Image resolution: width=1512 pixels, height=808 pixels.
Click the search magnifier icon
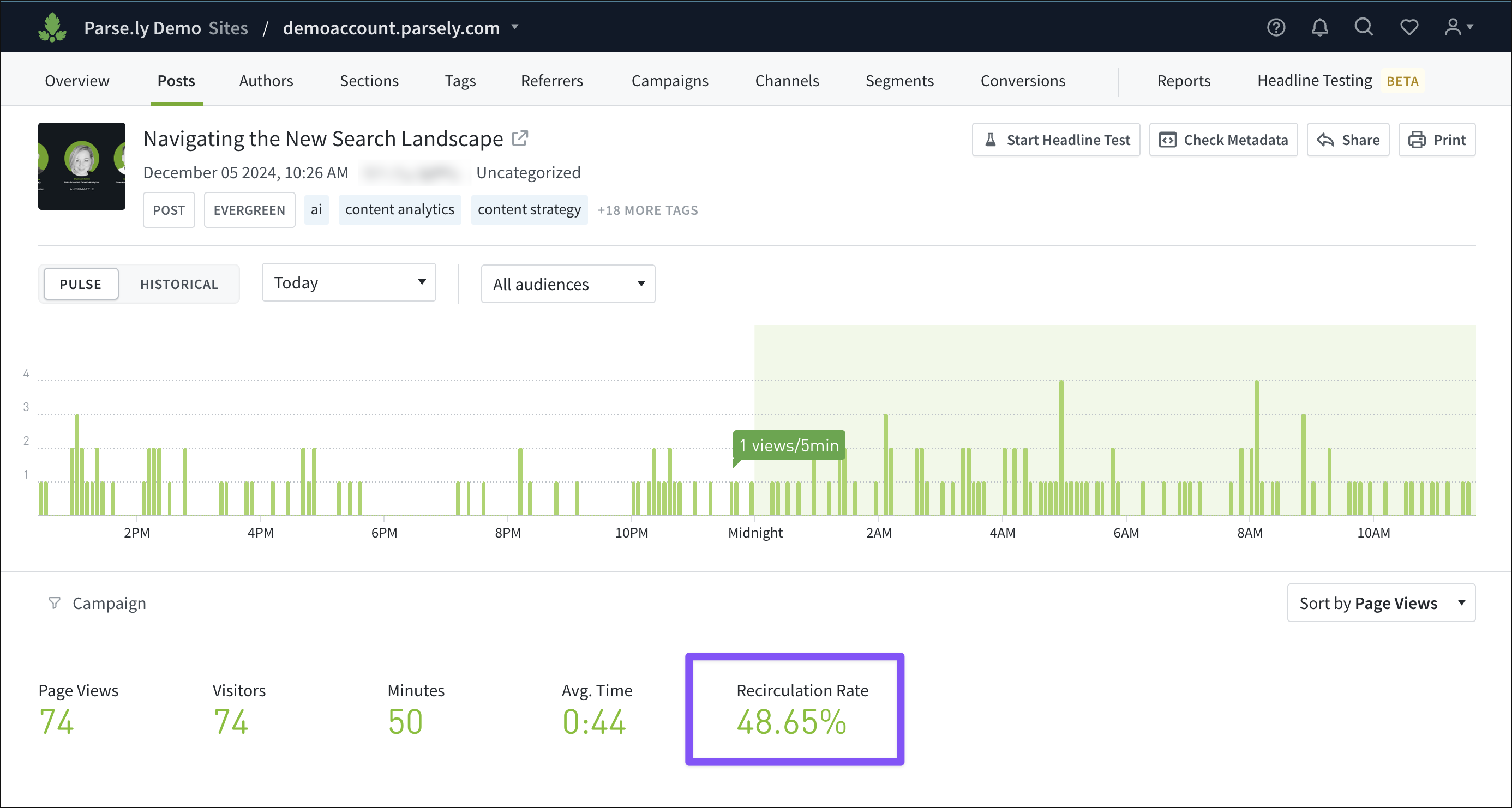tap(1364, 27)
